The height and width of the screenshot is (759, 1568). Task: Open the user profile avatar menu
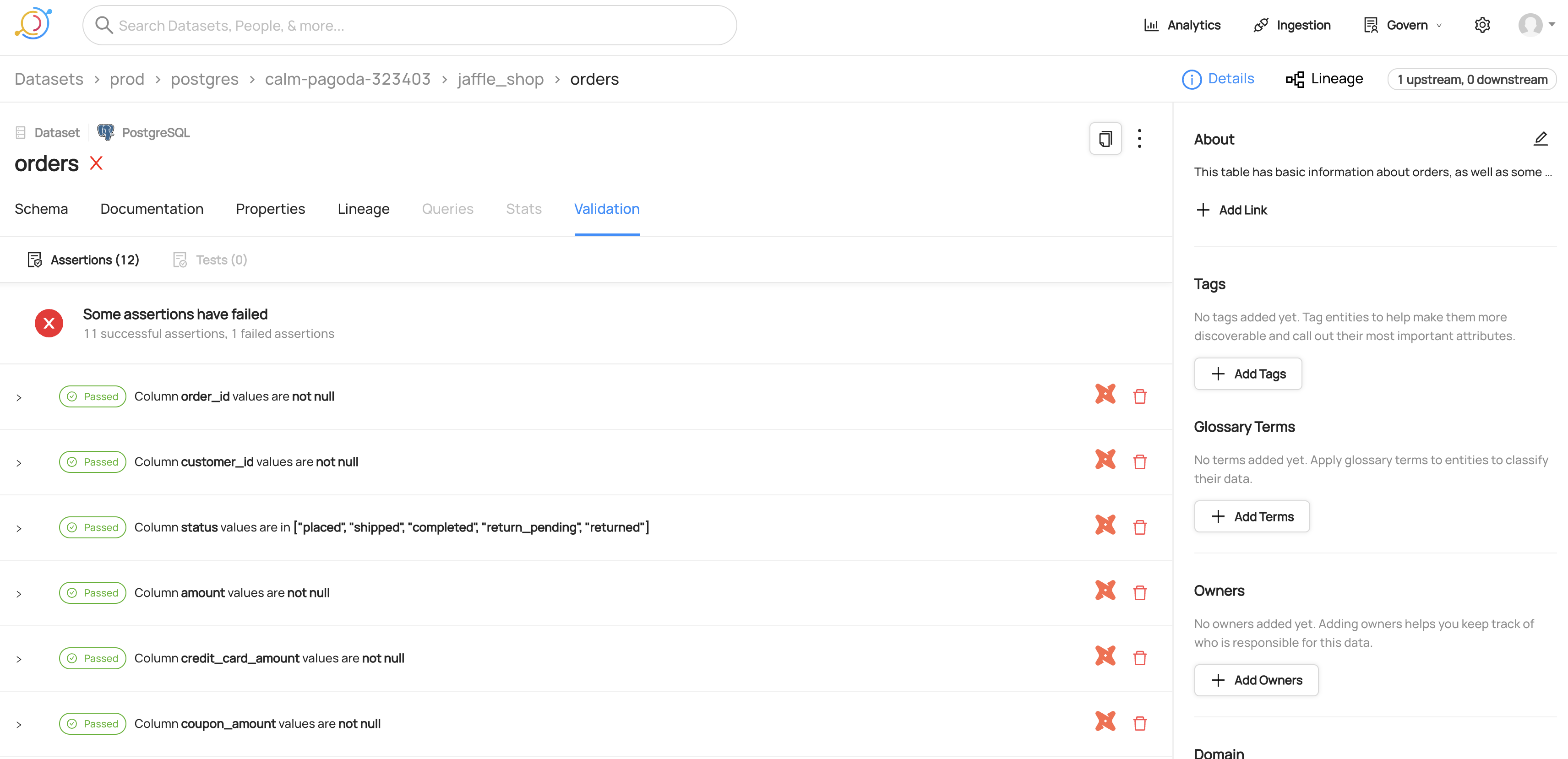click(1530, 25)
